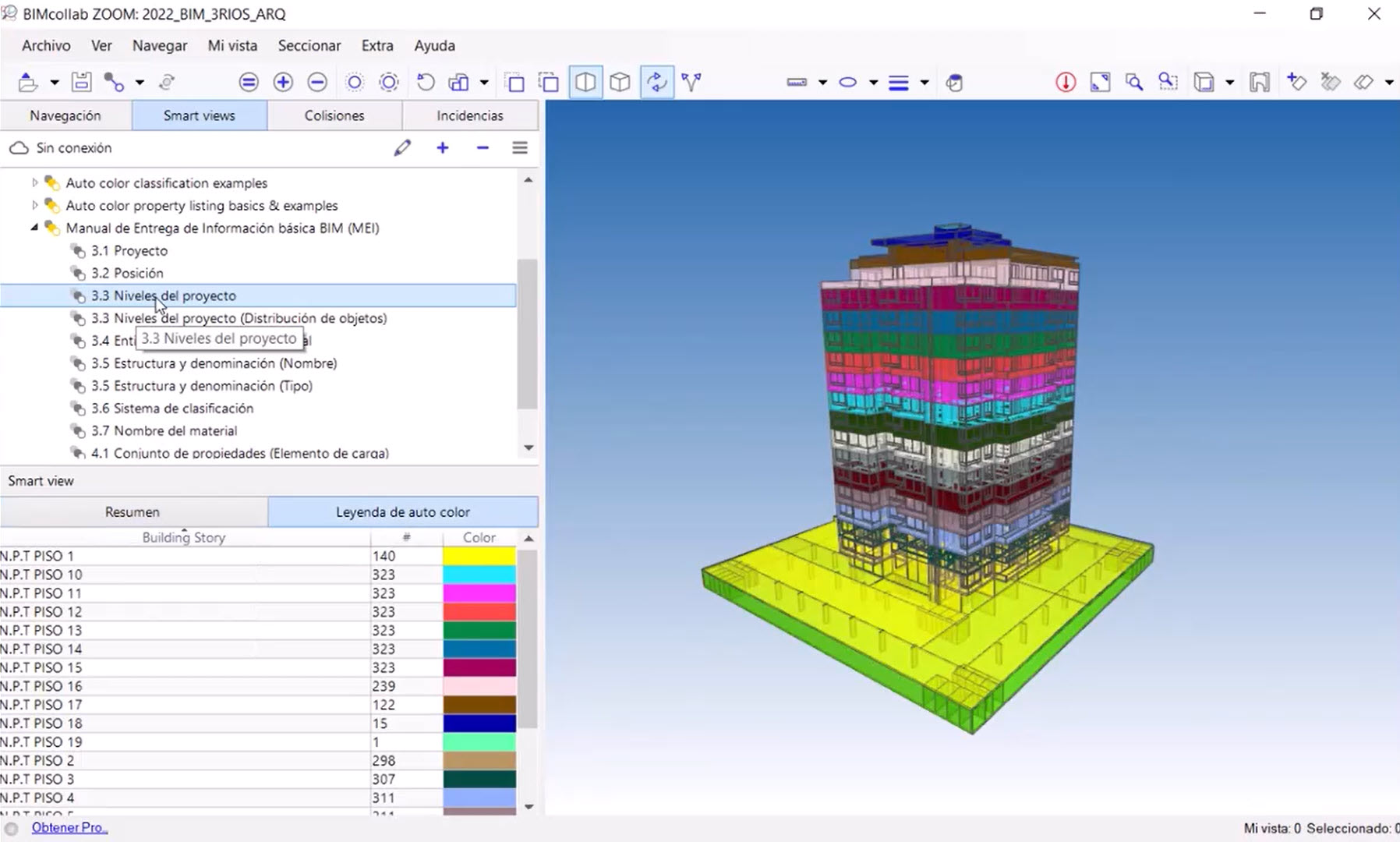Click the open file folder icon

[28, 82]
